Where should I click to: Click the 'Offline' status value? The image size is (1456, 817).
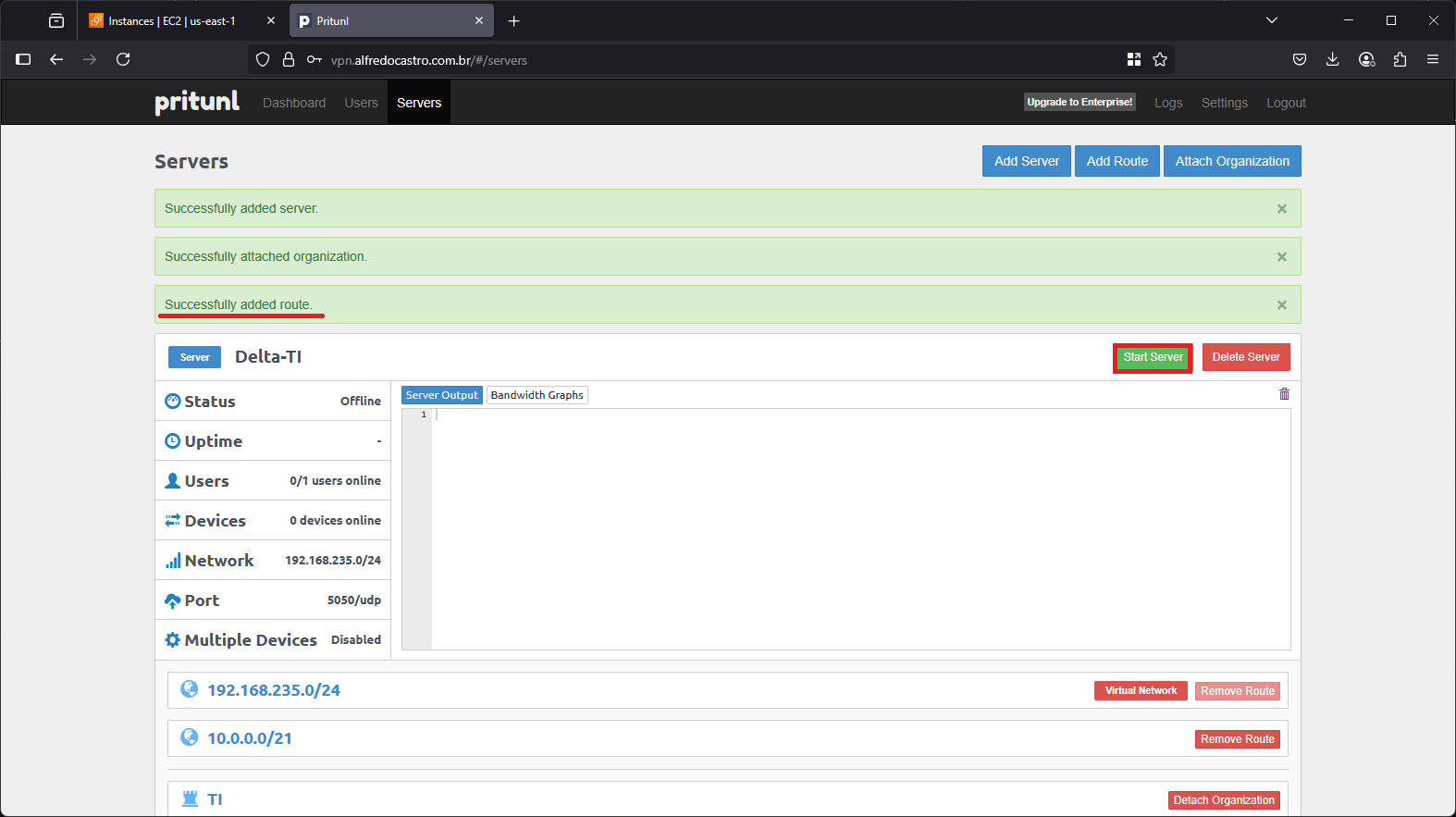[361, 402]
